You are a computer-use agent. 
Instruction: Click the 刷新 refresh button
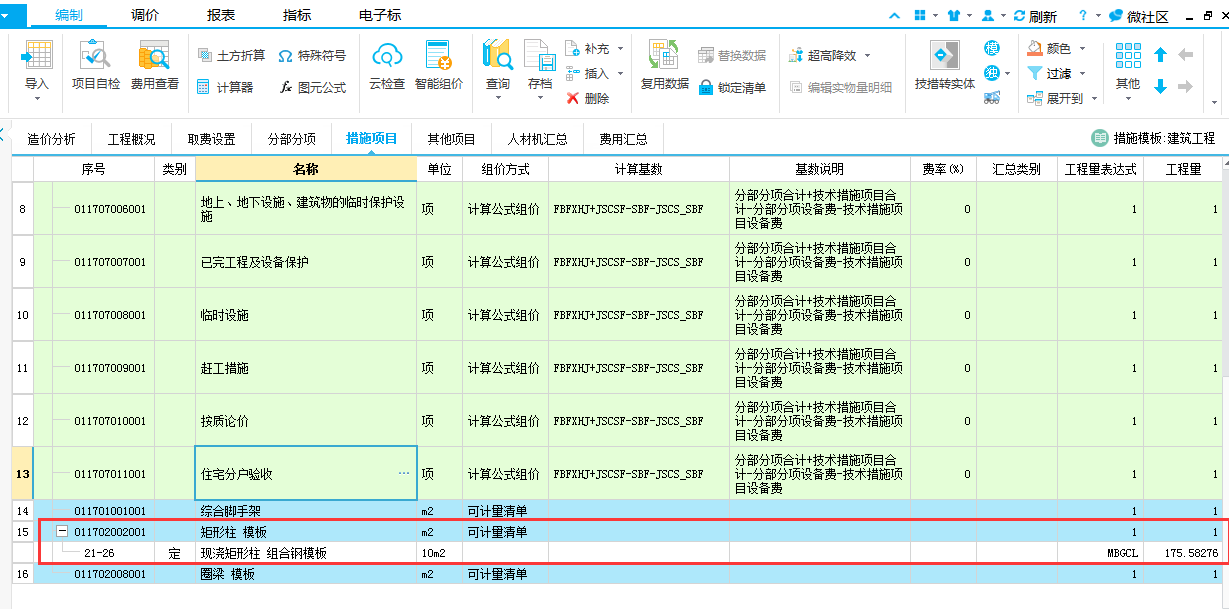(x=1035, y=16)
